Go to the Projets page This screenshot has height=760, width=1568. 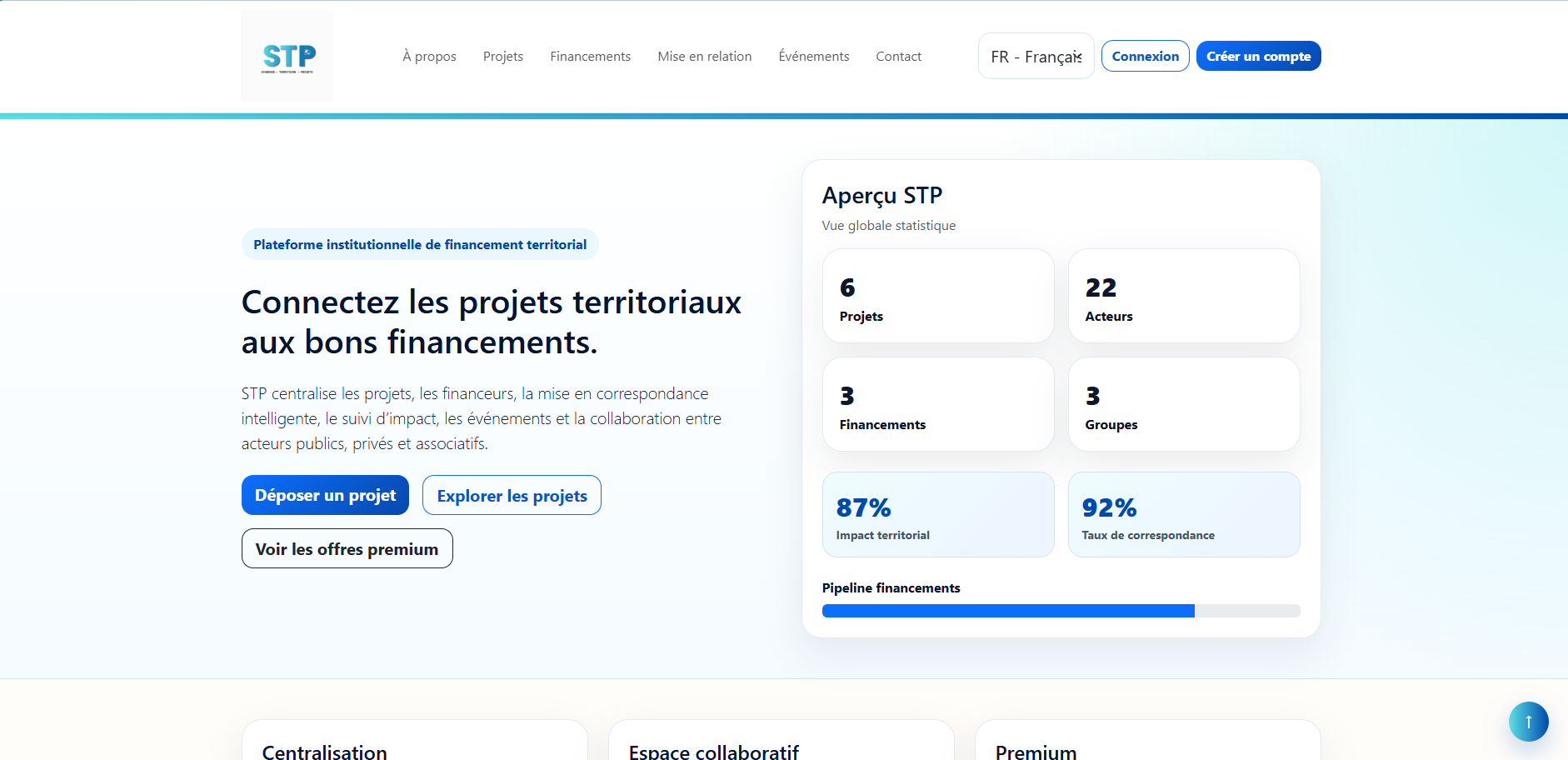[503, 56]
